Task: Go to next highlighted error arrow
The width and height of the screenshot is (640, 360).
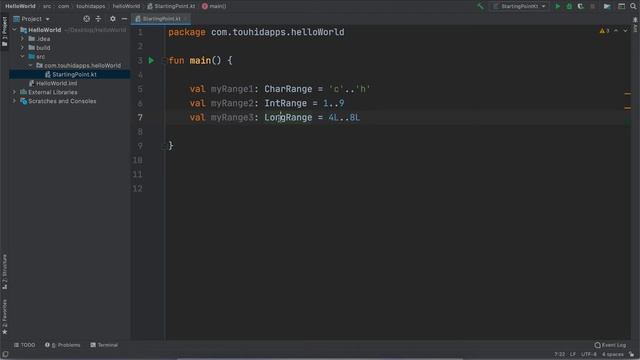Action: coord(625,31)
